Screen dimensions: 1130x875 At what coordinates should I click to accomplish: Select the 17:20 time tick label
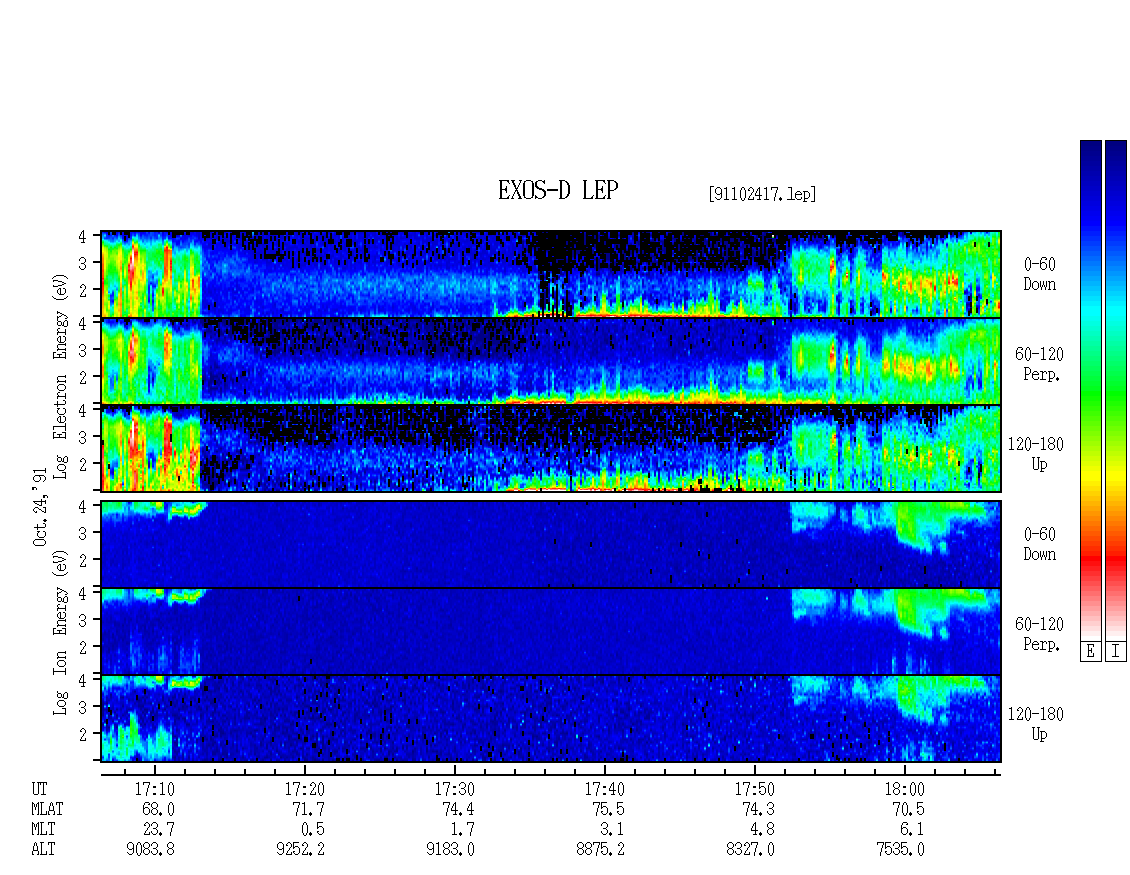coord(304,789)
